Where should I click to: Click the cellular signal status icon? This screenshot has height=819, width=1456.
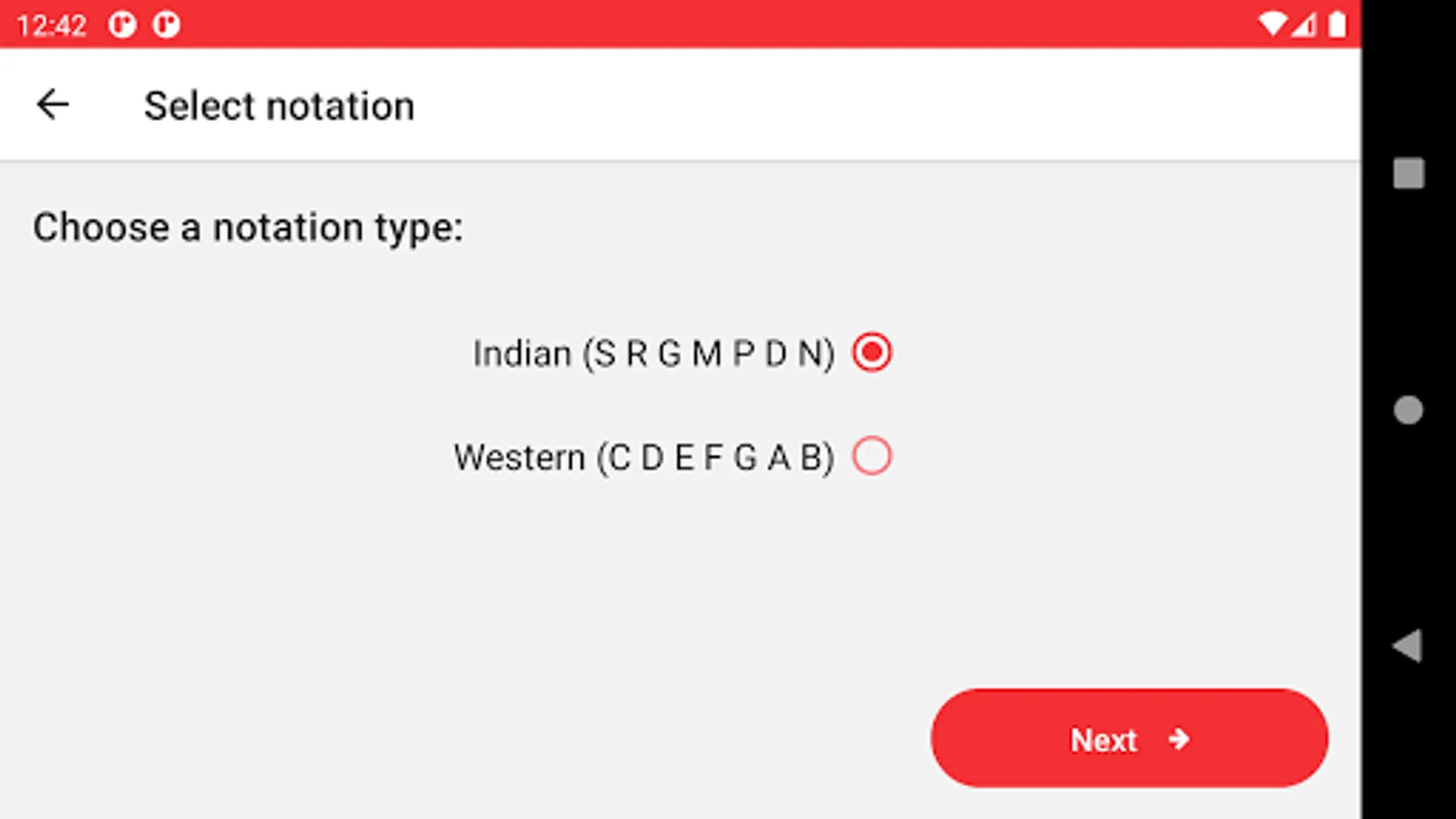click(1304, 25)
